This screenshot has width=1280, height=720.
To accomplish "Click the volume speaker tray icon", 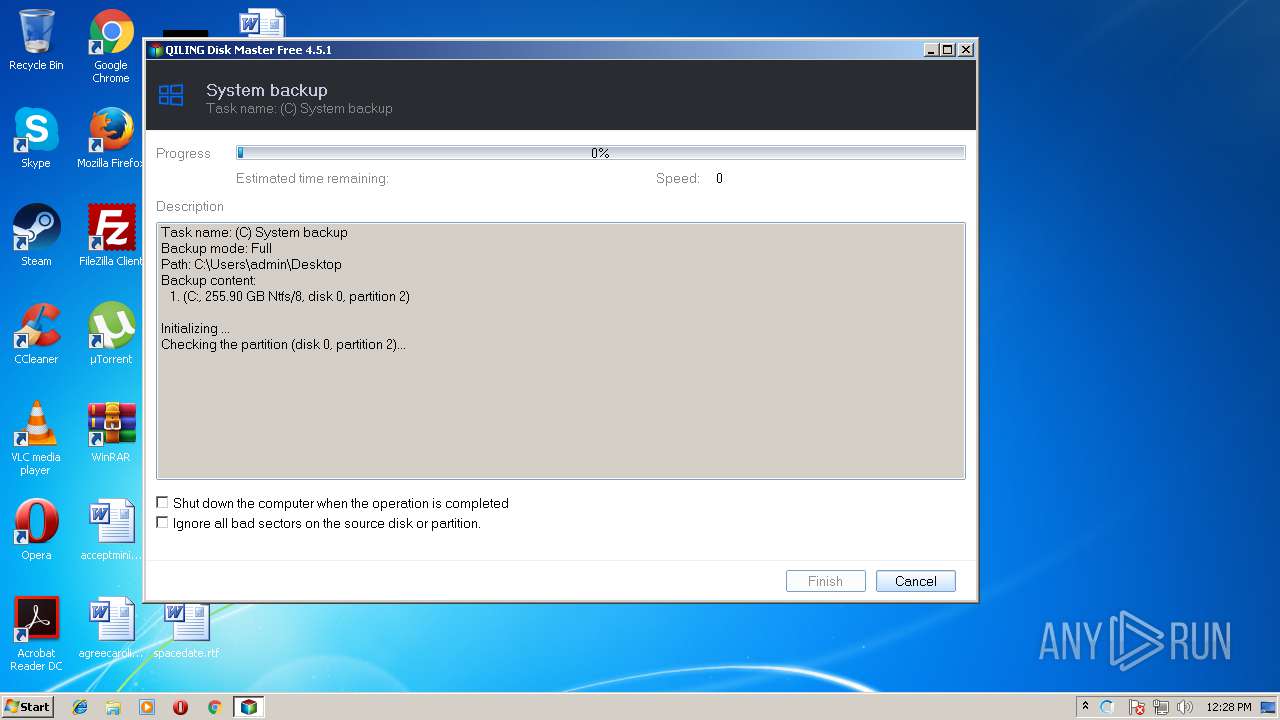I will point(1185,707).
